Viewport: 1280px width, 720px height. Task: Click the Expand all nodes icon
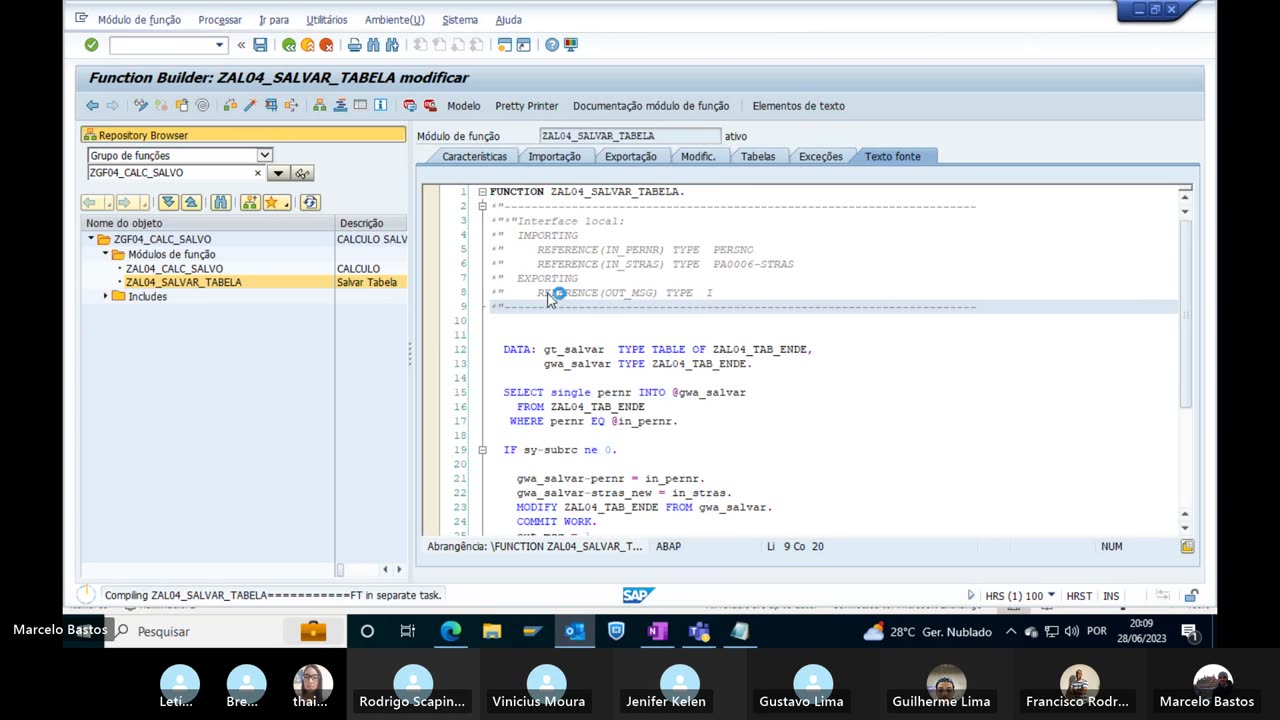point(167,202)
